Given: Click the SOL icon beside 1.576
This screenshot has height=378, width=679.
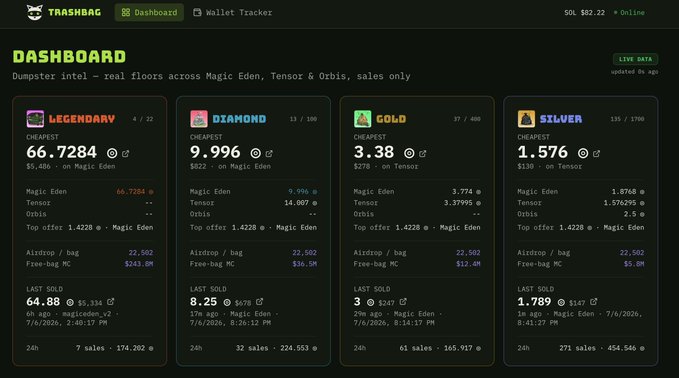Looking at the screenshot, I should (x=583, y=153).
